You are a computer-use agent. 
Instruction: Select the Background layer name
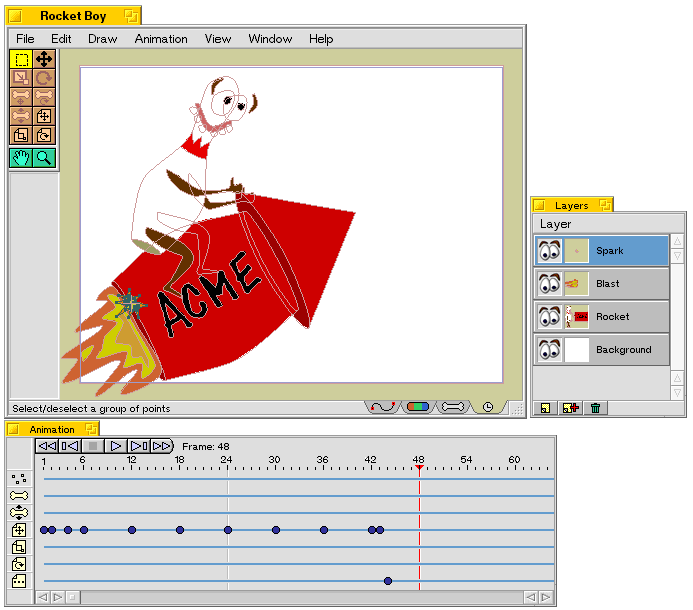[x=624, y=350]
